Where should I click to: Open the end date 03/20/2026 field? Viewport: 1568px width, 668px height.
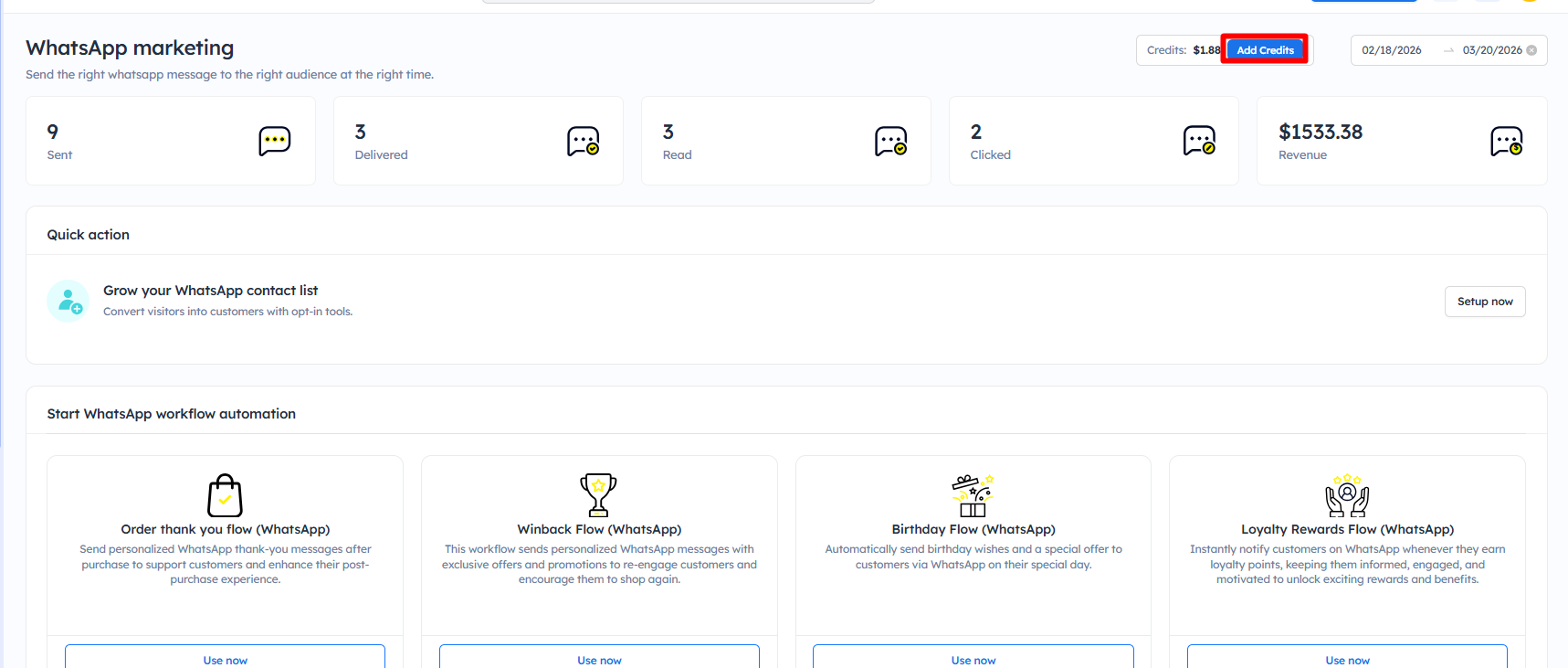click(x=1491, y=50)
